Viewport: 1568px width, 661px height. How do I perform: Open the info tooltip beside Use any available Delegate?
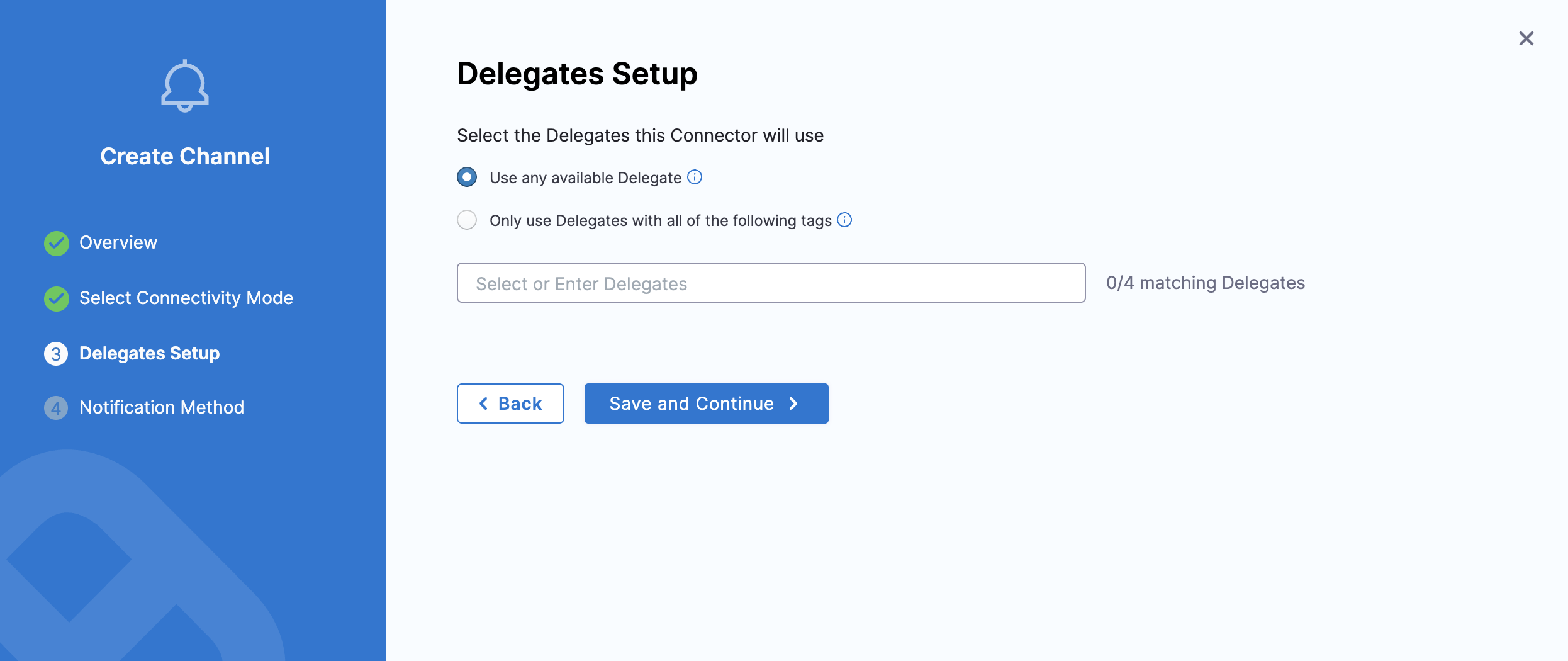[695, 177]
